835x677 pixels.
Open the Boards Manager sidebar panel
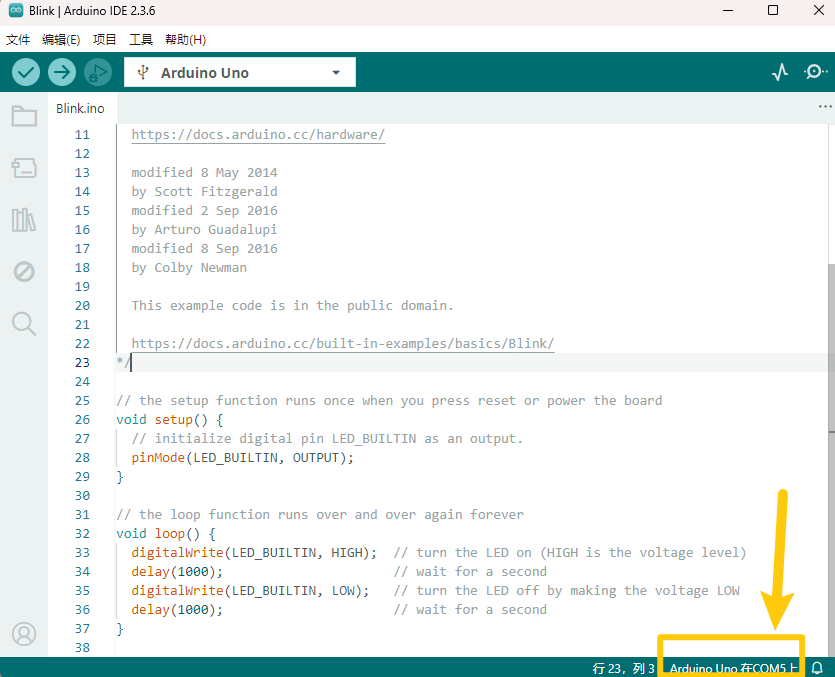pyautogui.click(x=24, y=168)
